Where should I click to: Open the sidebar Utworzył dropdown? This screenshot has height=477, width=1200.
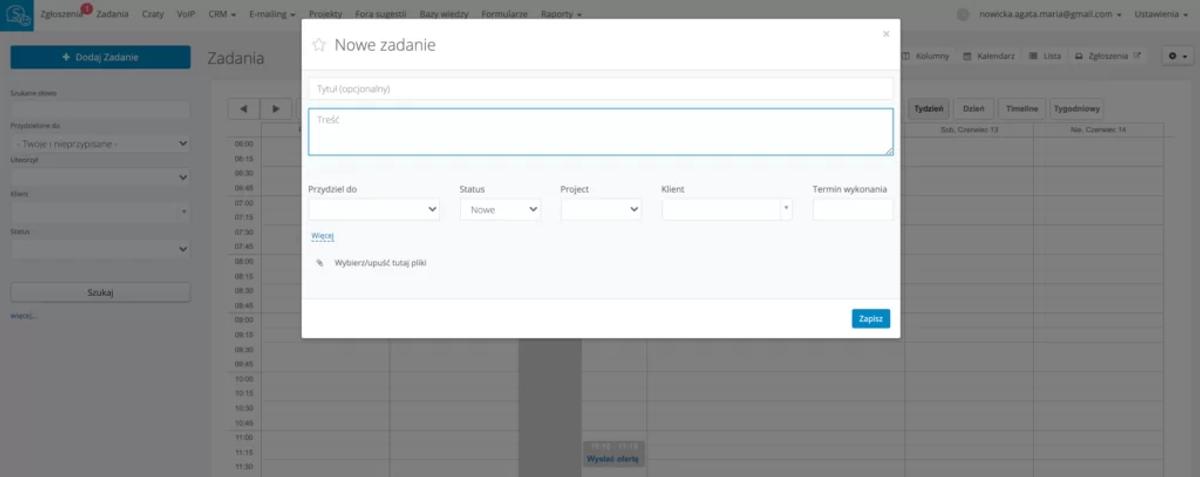tap(100, 177)
